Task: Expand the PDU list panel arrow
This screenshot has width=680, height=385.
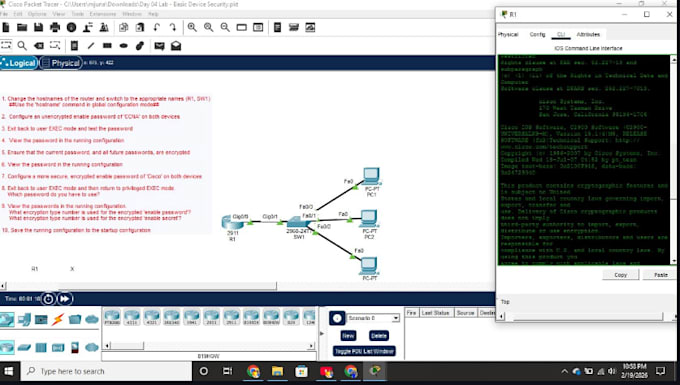Action: [322, 333]
